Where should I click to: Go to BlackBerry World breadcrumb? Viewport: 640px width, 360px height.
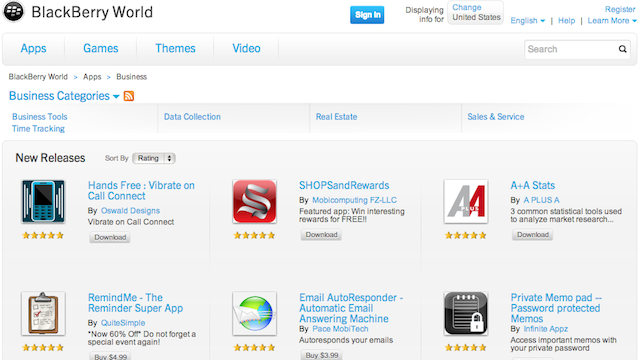tap(38, 77)
